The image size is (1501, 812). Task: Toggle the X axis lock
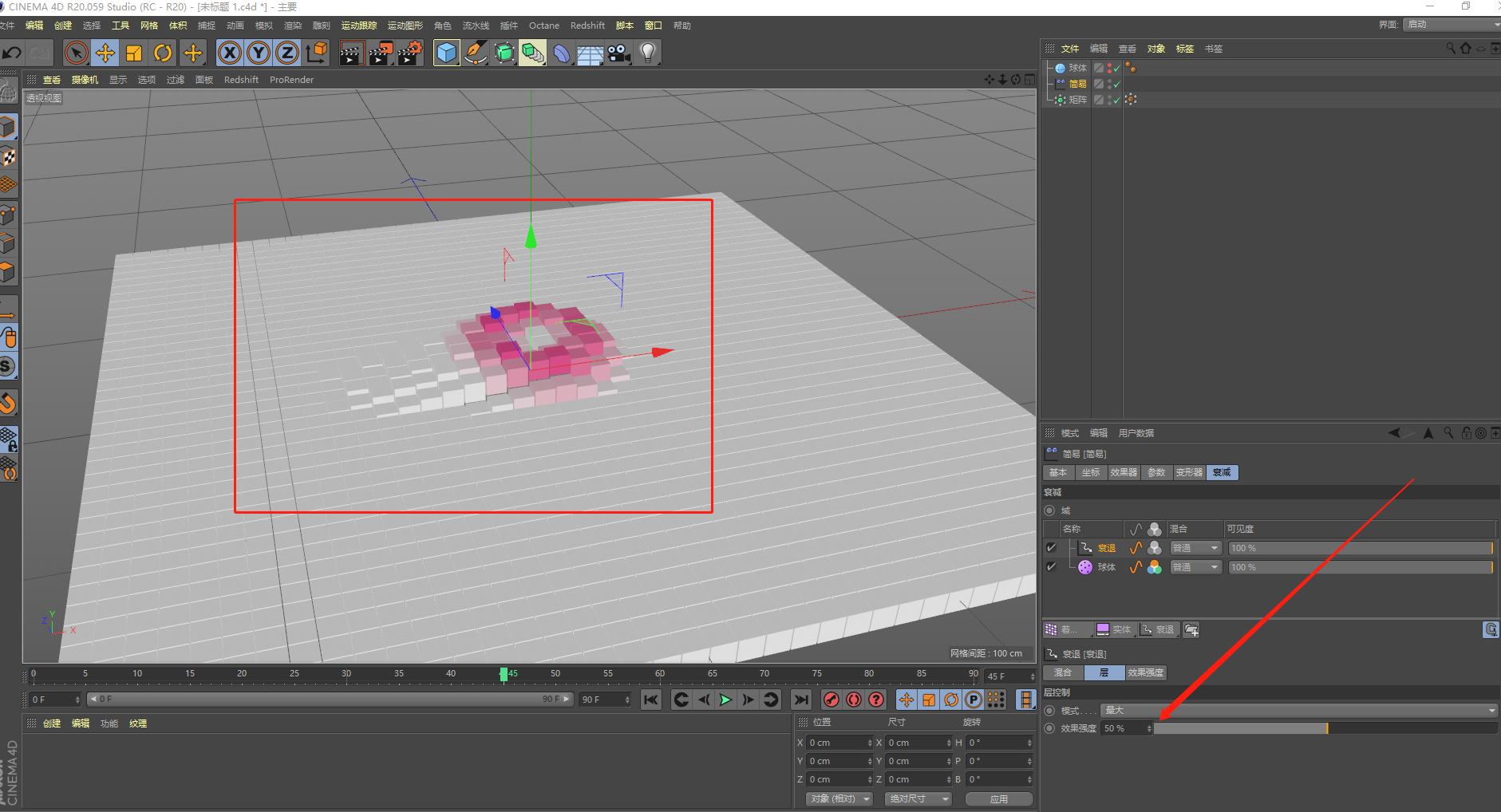coord(230,53)
